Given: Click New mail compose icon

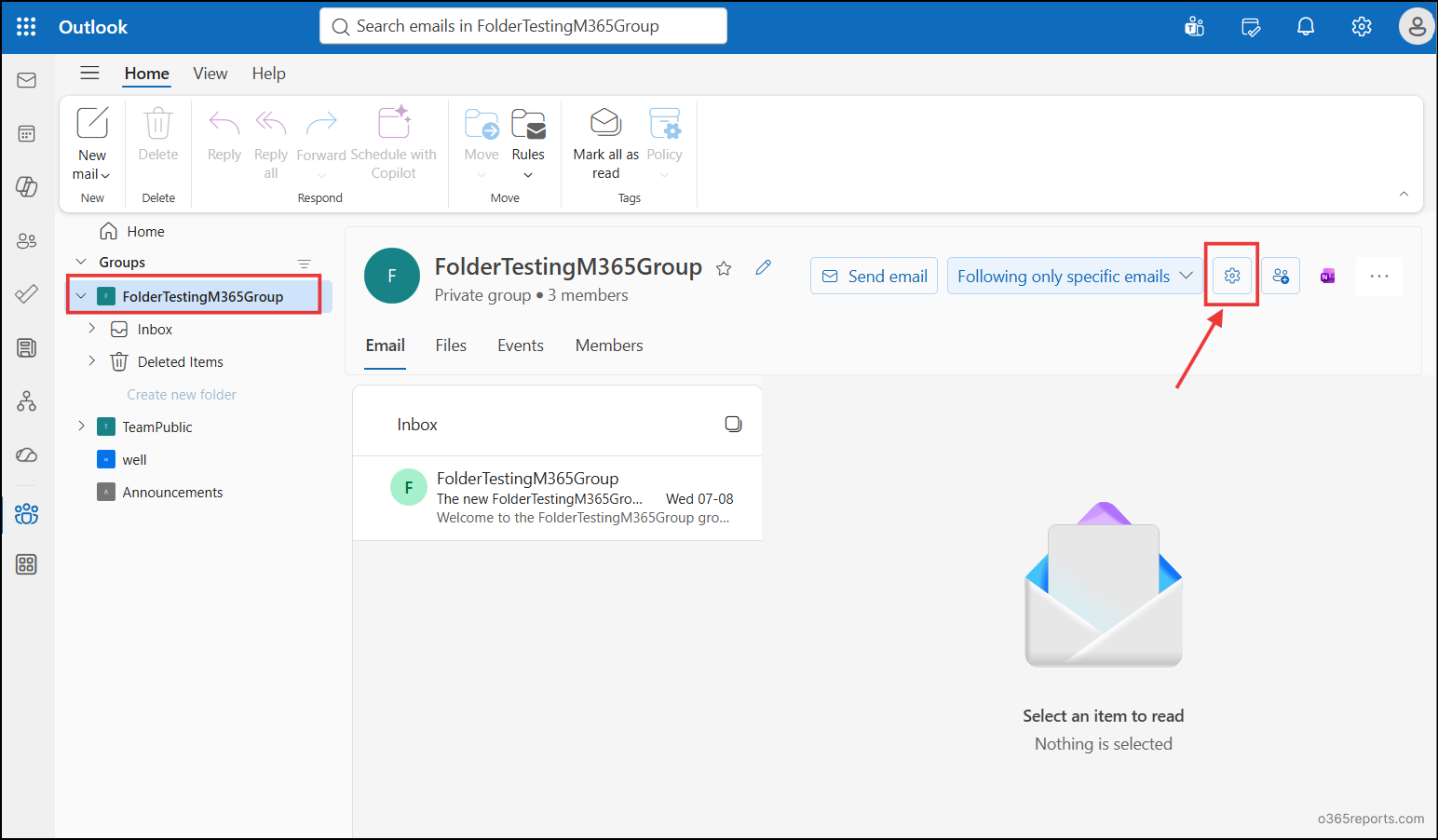Looking at the screenshot, I should point(92,123).
